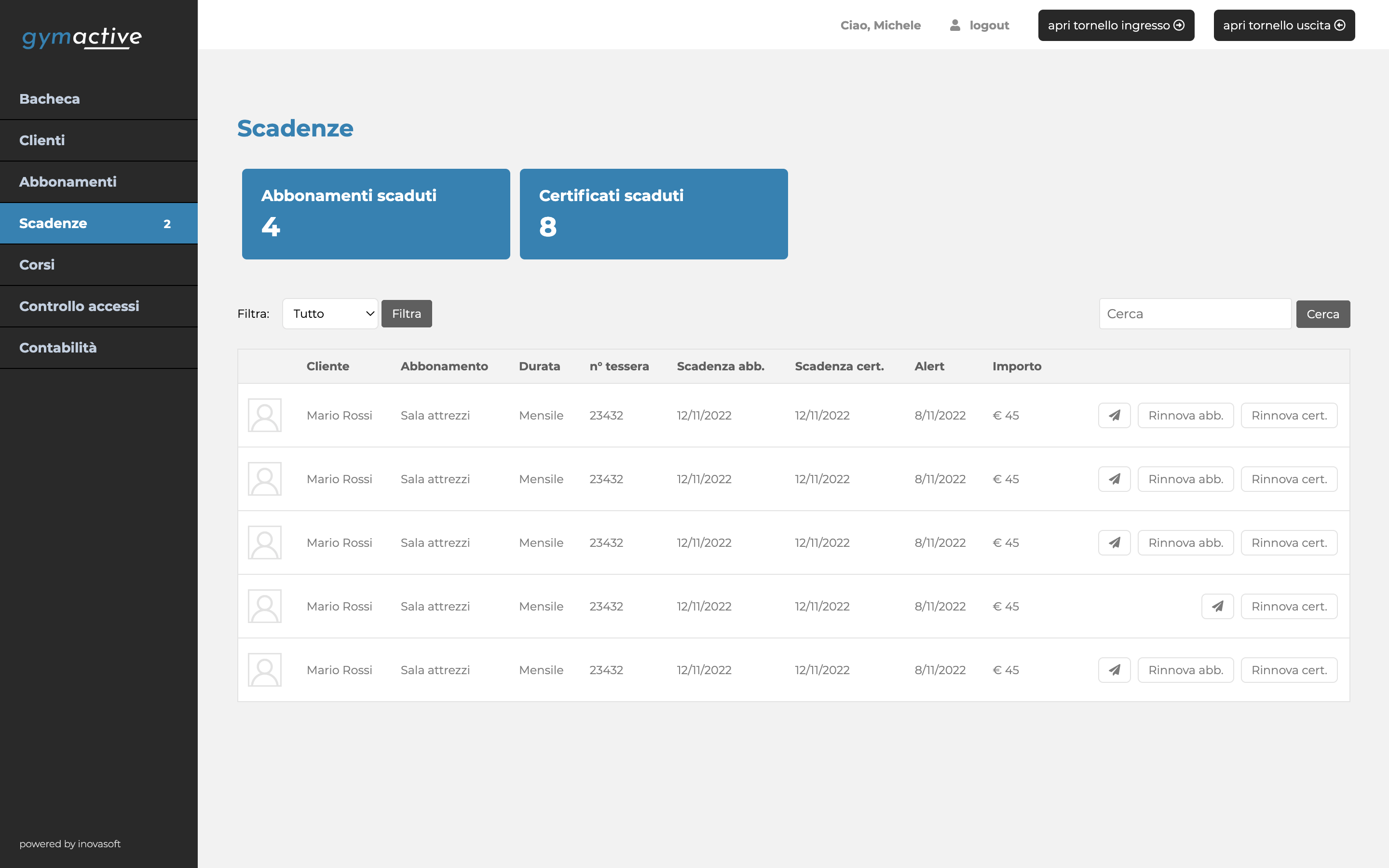Open the Clienti section
1389x868 pixels.
pyautogui.click(x=99, y=141)
